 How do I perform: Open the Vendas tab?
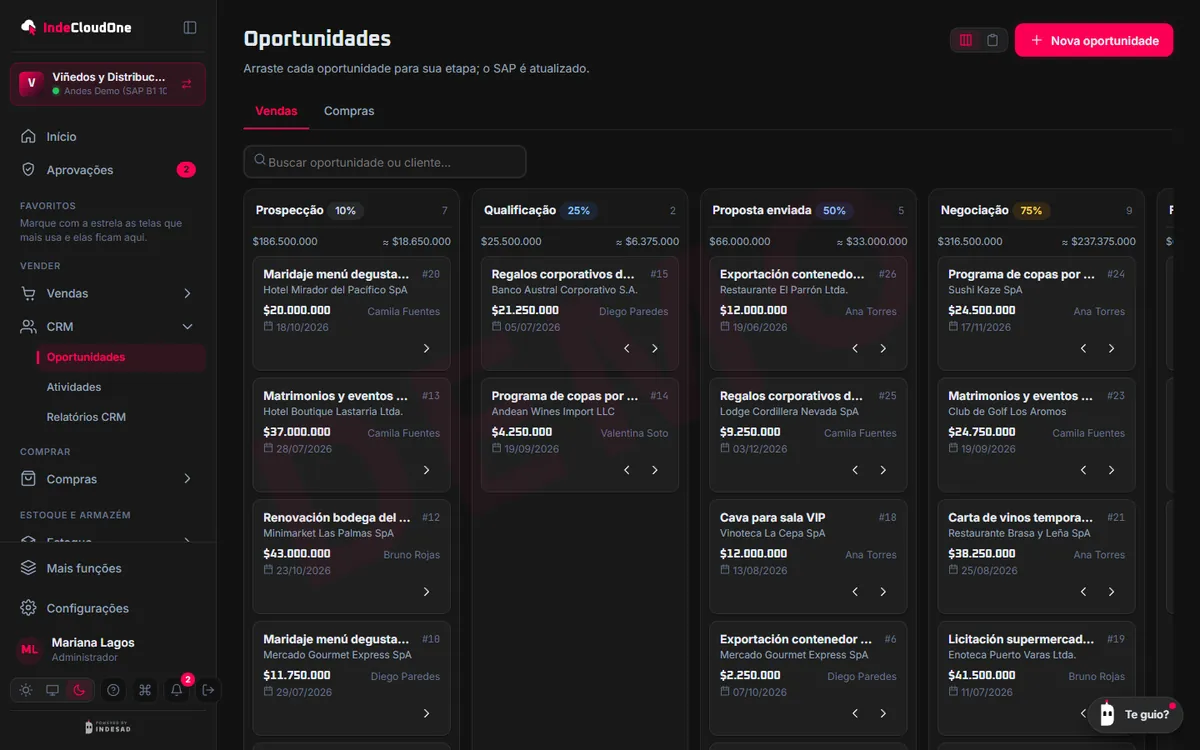276,111
